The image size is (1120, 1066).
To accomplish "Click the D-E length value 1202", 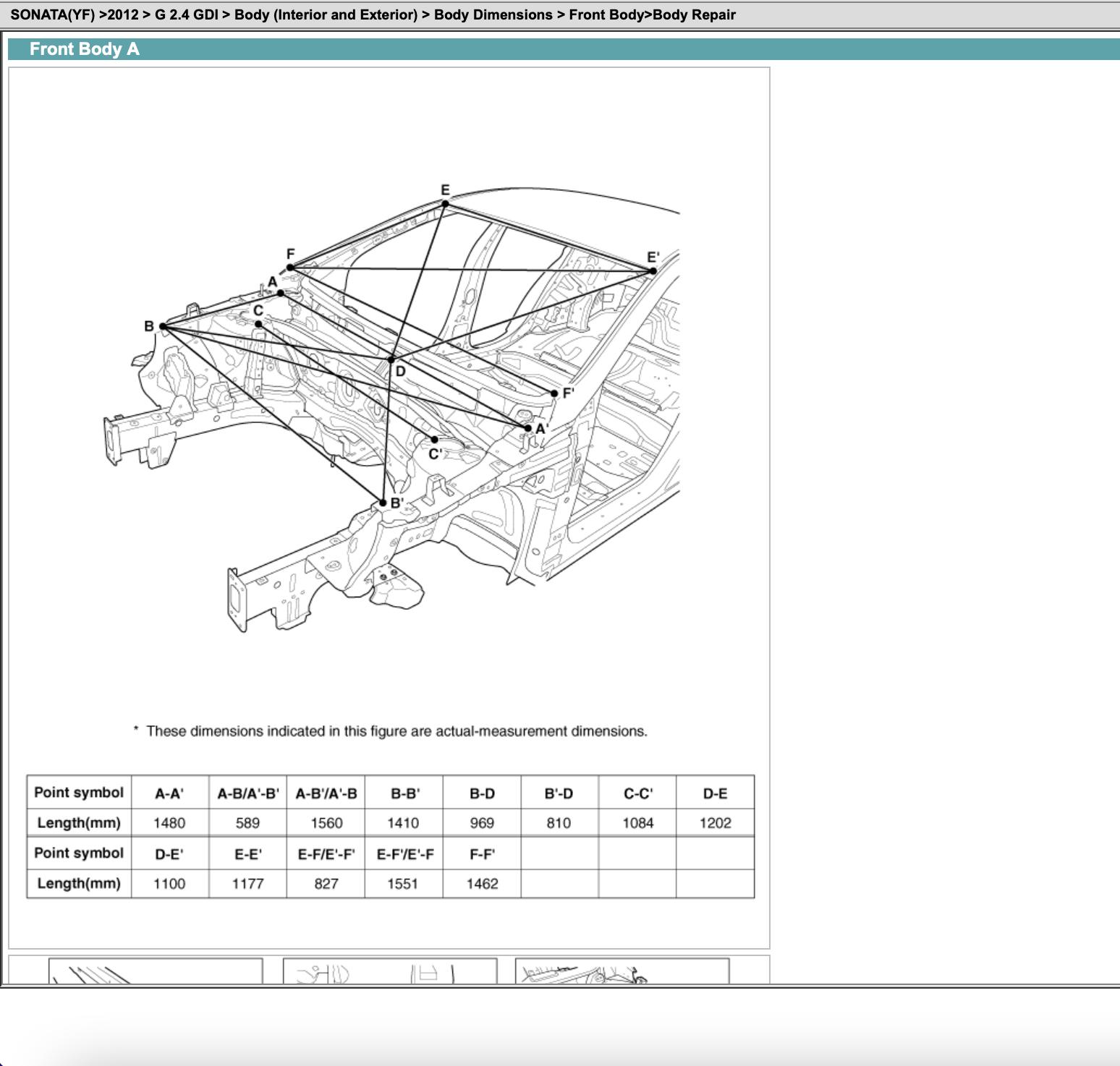I will coord(715,823).
